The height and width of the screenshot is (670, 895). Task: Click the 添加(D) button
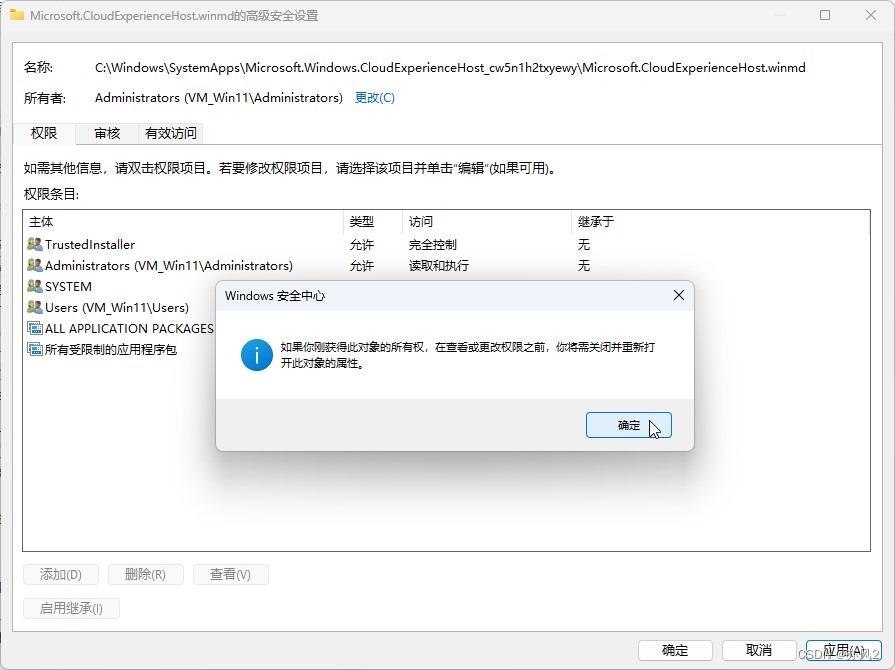click(61, 574)
